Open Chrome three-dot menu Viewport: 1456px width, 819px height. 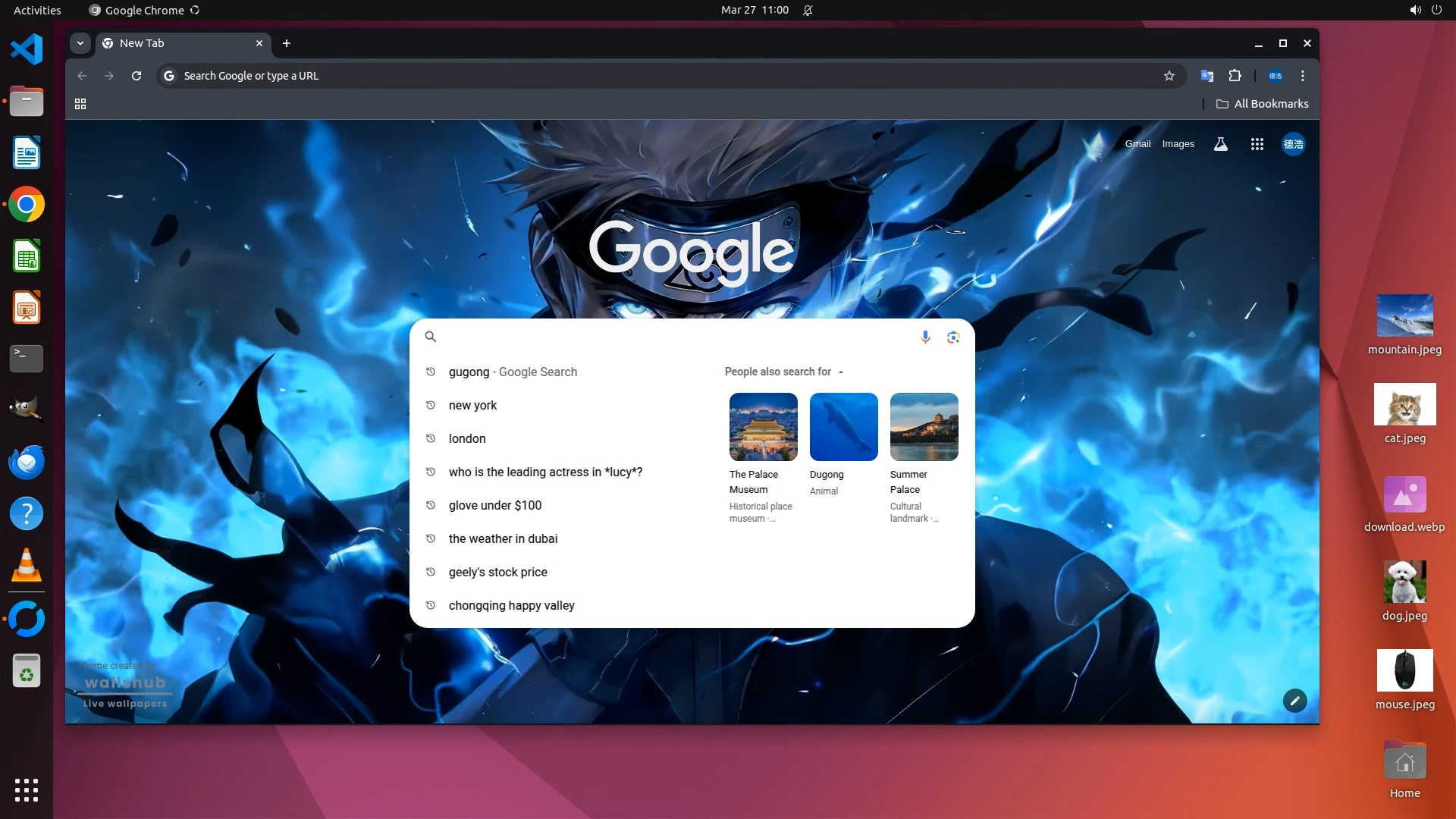(1303, 76)
